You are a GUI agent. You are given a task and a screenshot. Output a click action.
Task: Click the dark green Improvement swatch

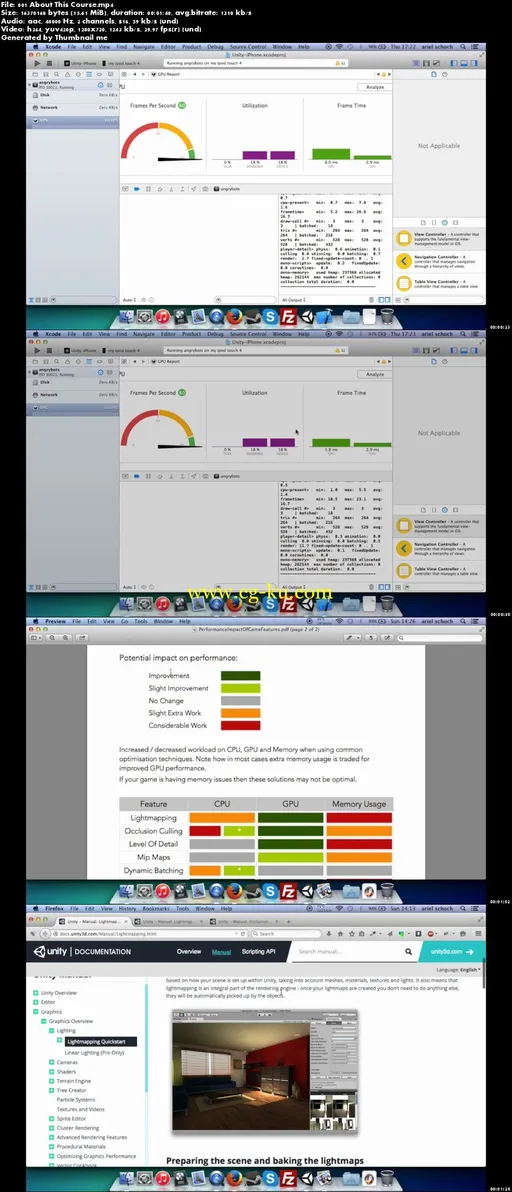coord(240,675)
